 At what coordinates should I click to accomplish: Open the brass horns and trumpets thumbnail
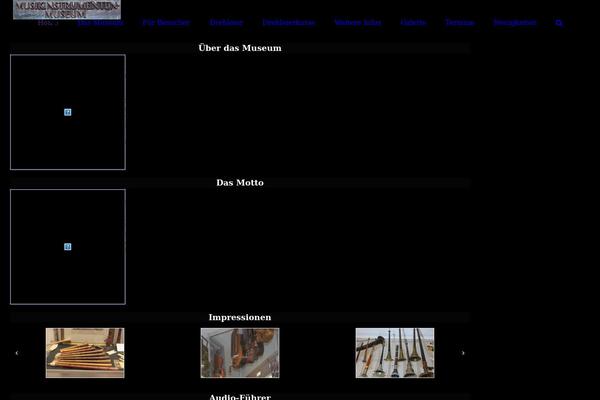(395, 353)
